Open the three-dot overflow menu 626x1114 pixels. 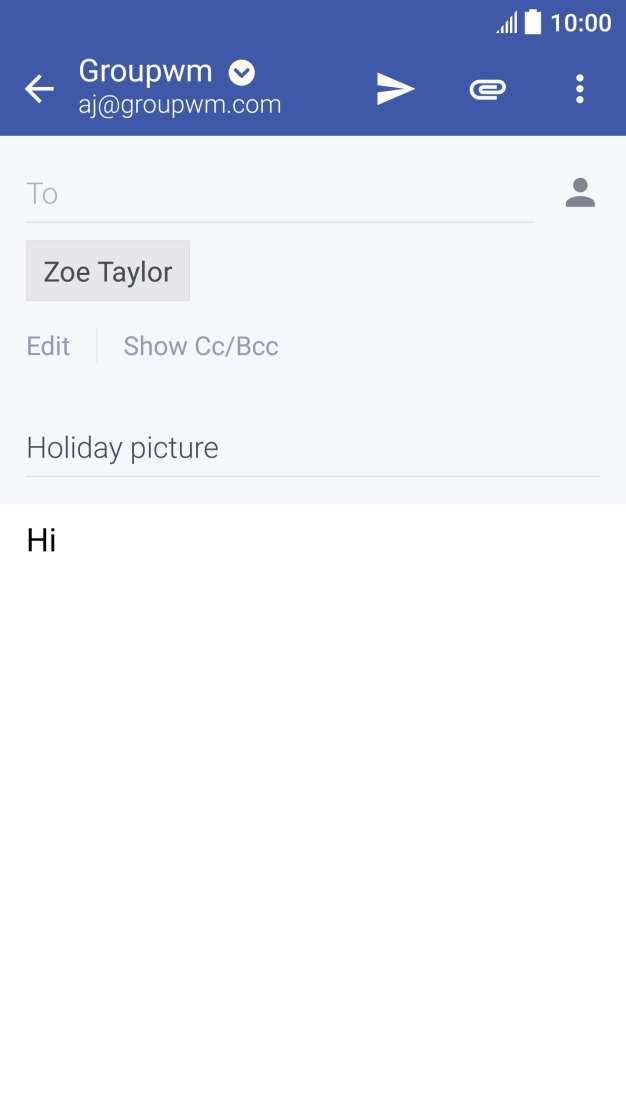pos(580,89)
